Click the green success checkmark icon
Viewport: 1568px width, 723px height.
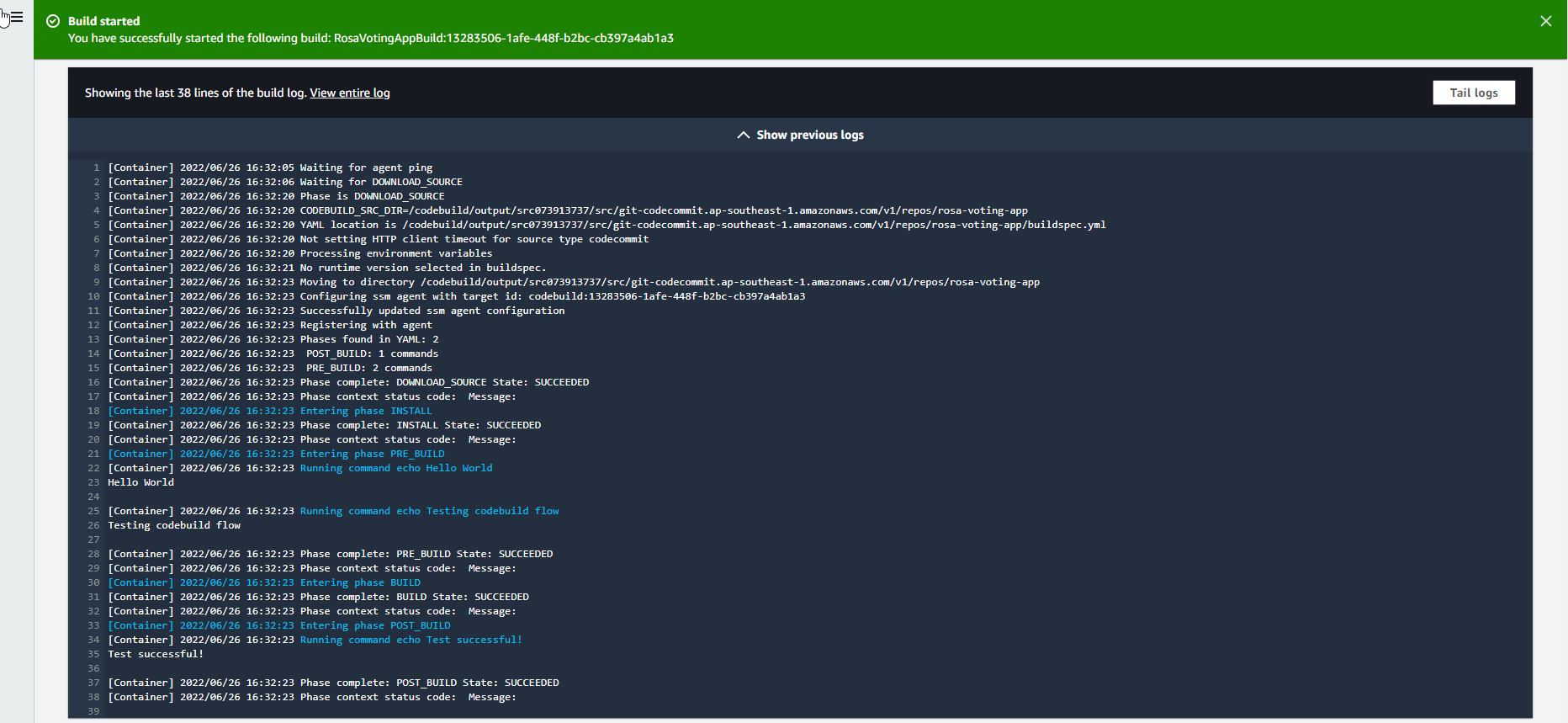tap(53, 21)
